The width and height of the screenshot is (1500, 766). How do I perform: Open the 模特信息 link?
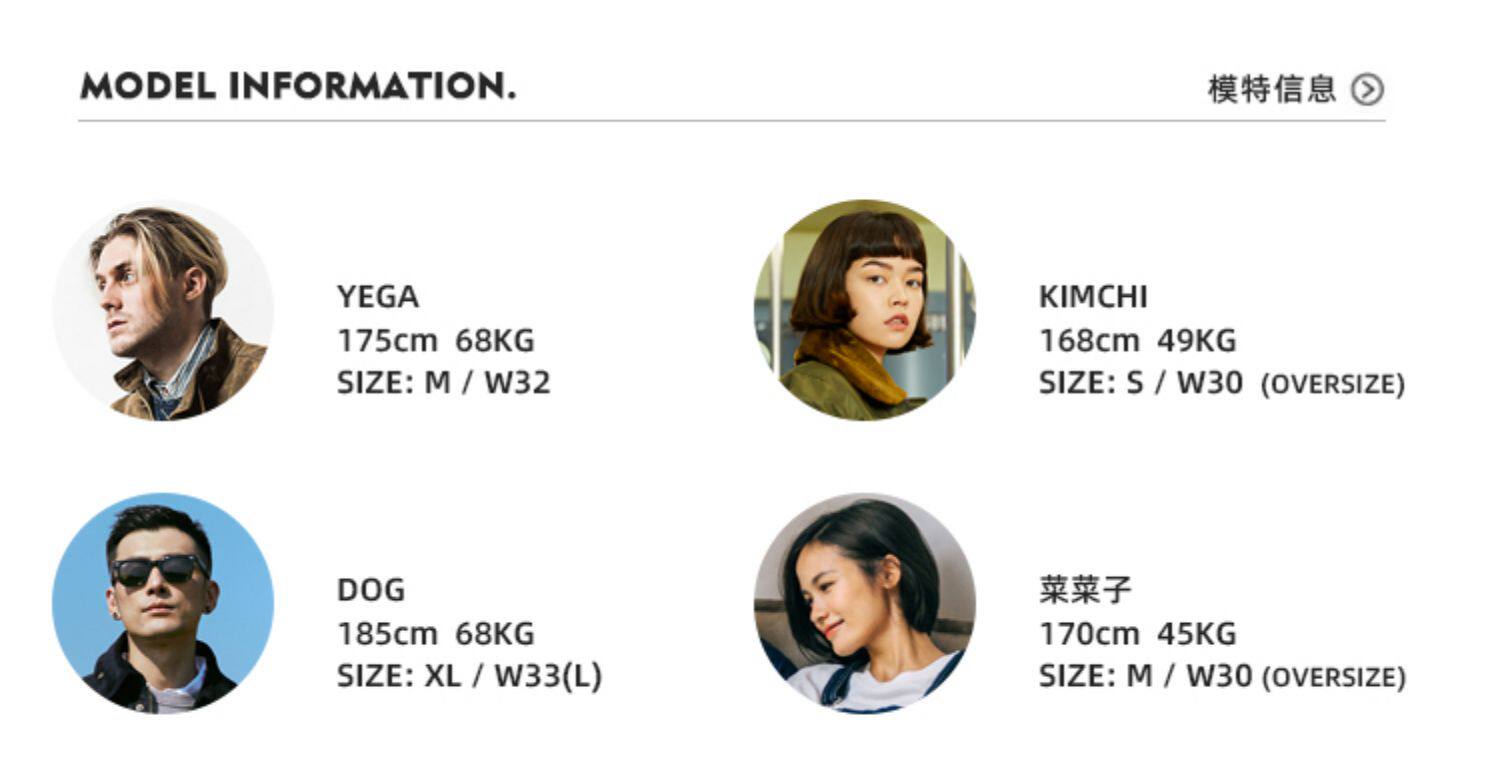(x=1271, y=90)
